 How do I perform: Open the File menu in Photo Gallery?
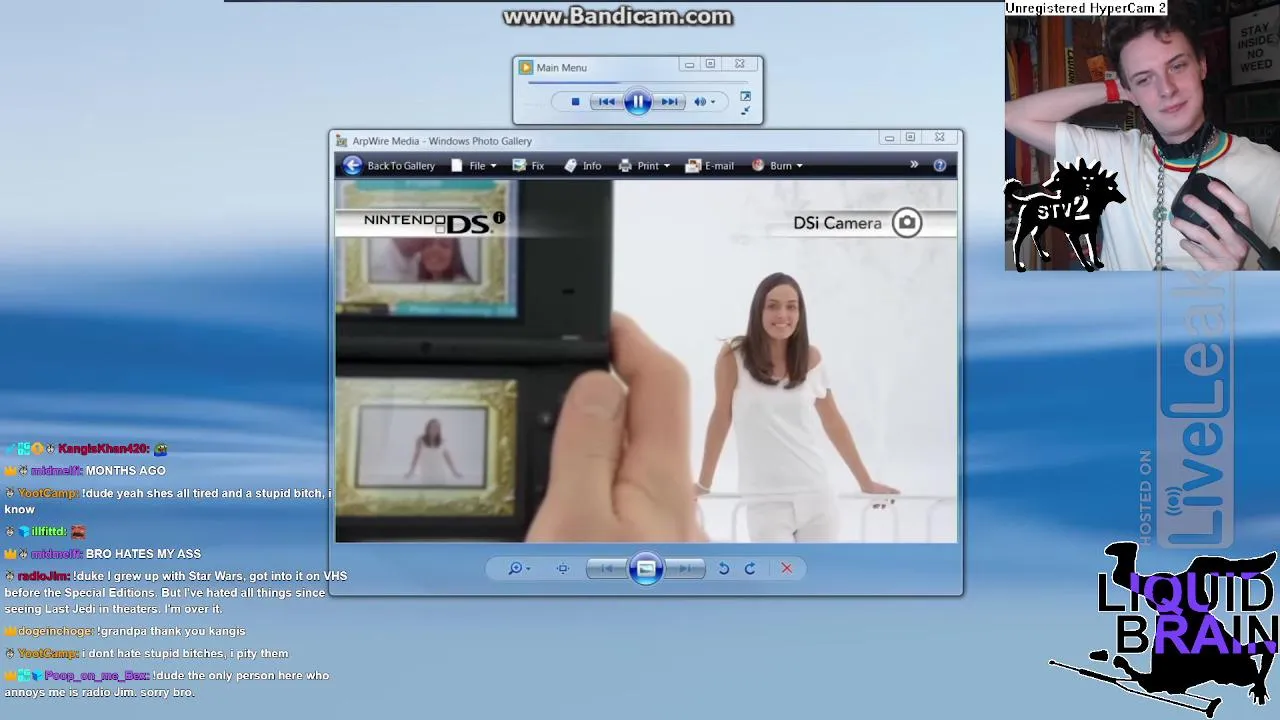474,166
